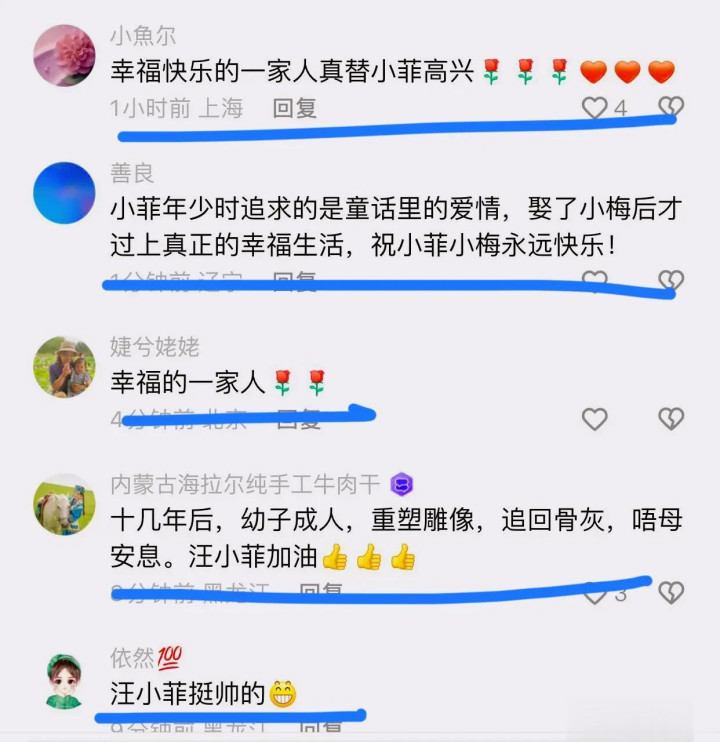Reply to 婕兮姥姥's comment via 回复
The width and height of the screenshot is (720, 742).
(299, 419)
